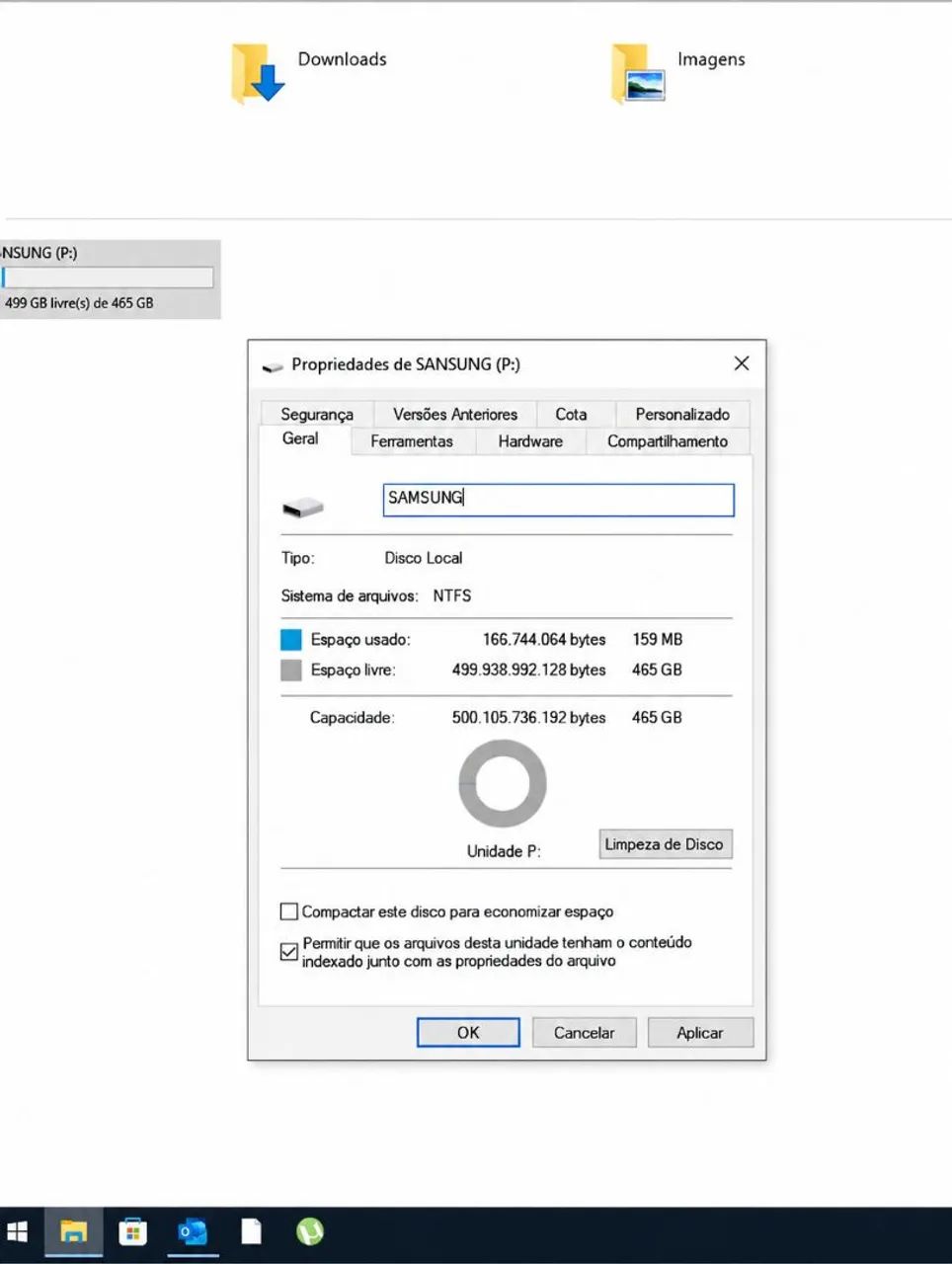Click the Aplicar button

click(x=700, y=1032)
